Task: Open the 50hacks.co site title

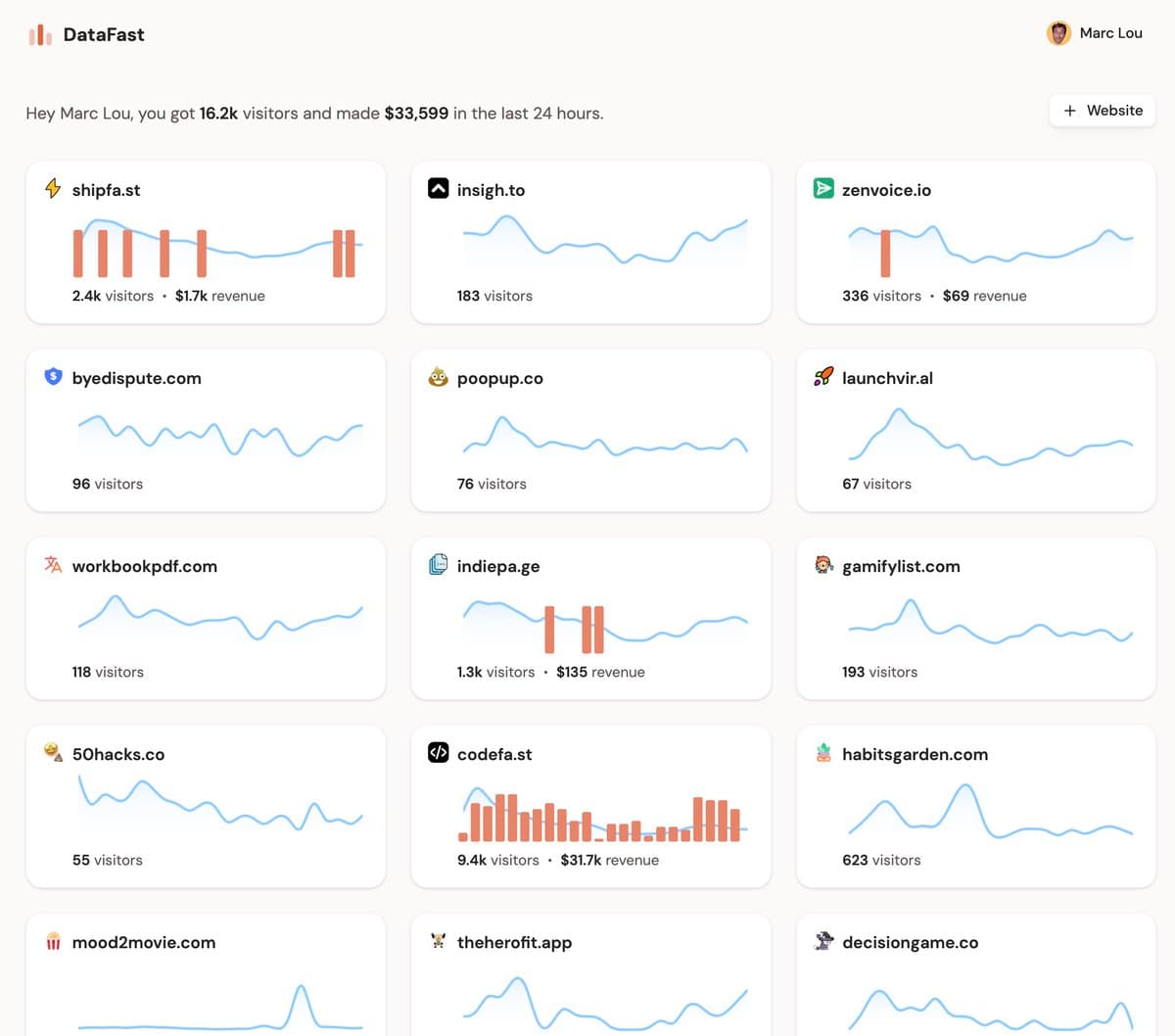Action: [x=118, y=754]
